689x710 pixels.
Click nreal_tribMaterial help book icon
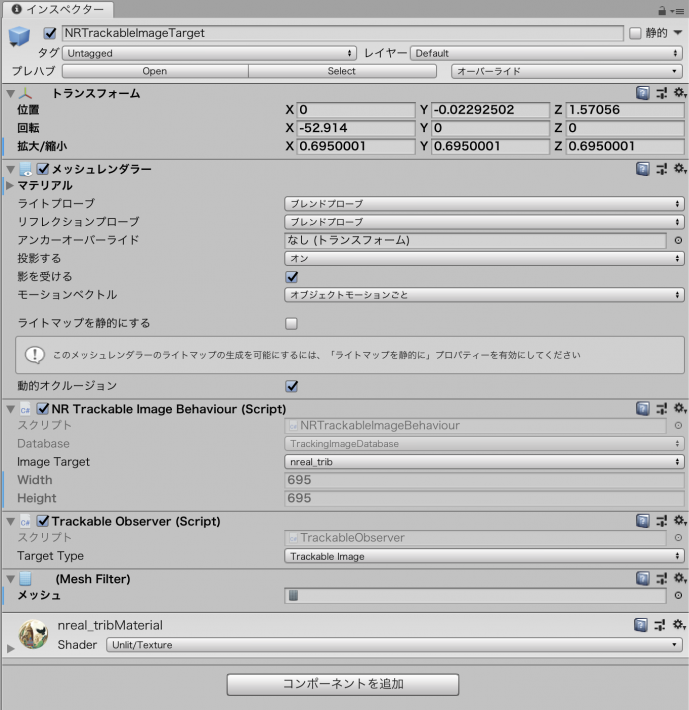(x=641, y=625)
